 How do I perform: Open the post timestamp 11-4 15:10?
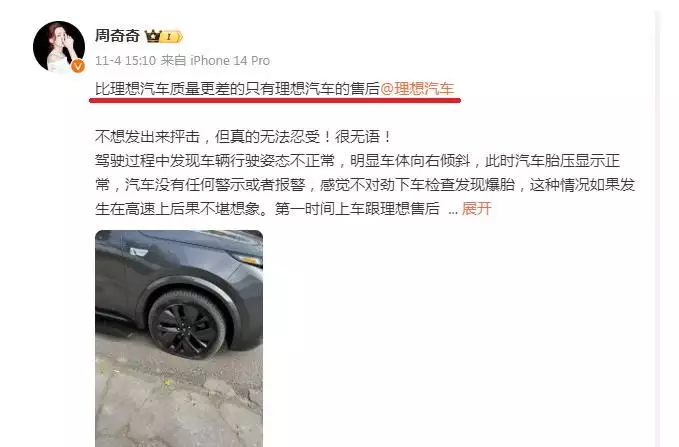125,60
